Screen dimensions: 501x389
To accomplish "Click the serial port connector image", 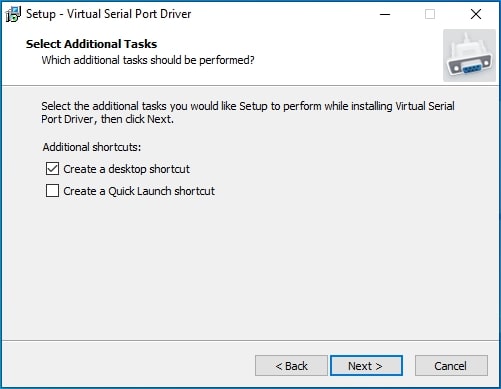I will (x=469, y=55).
